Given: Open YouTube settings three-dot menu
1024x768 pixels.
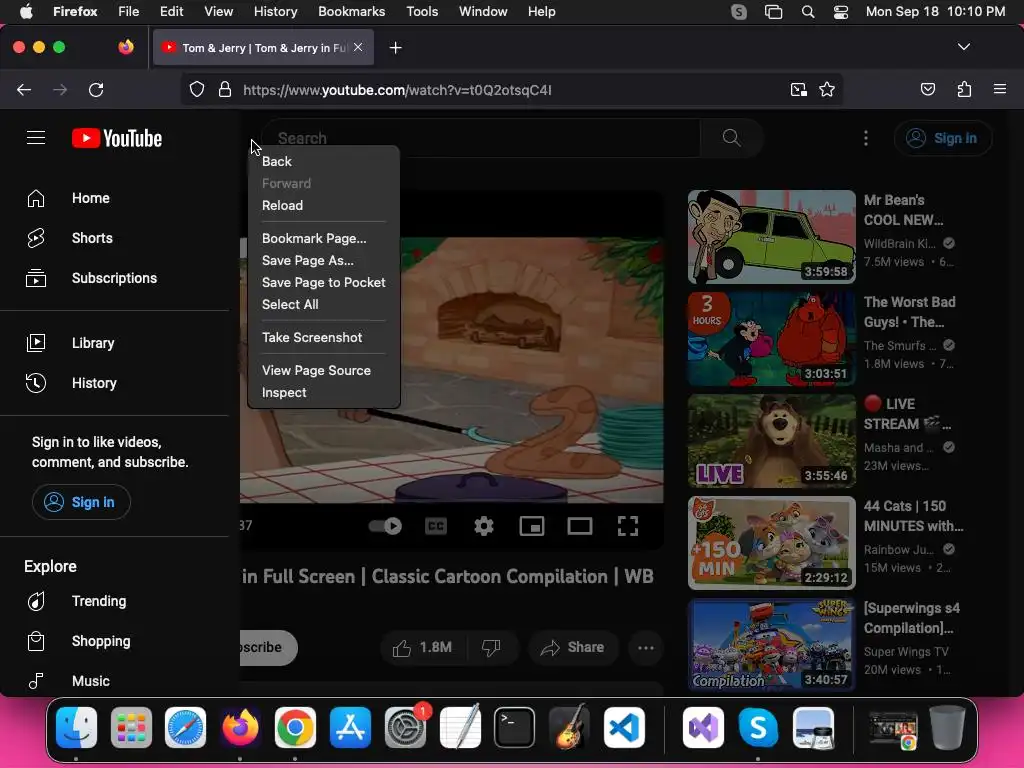Looking at the screenshot, I should (866, 138).
